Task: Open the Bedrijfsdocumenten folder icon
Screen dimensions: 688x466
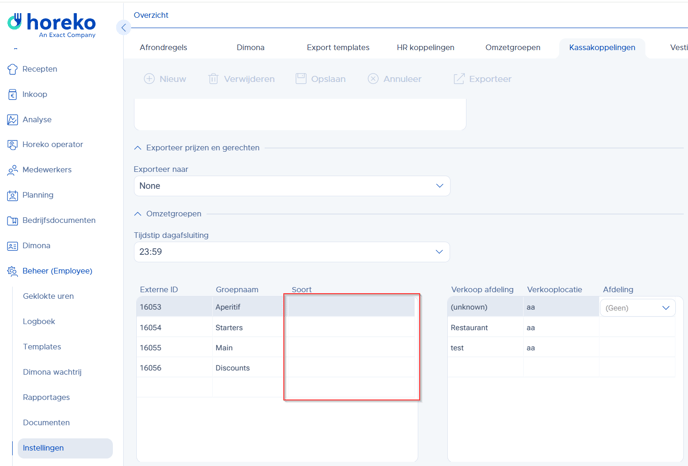Action: pyautogui.click(x=12, y=220)
